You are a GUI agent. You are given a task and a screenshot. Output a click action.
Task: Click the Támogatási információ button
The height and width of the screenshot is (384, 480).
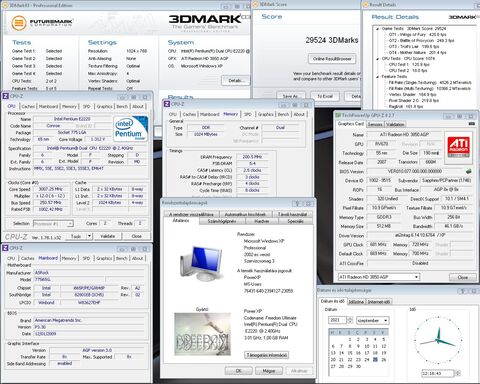[267, 355]
